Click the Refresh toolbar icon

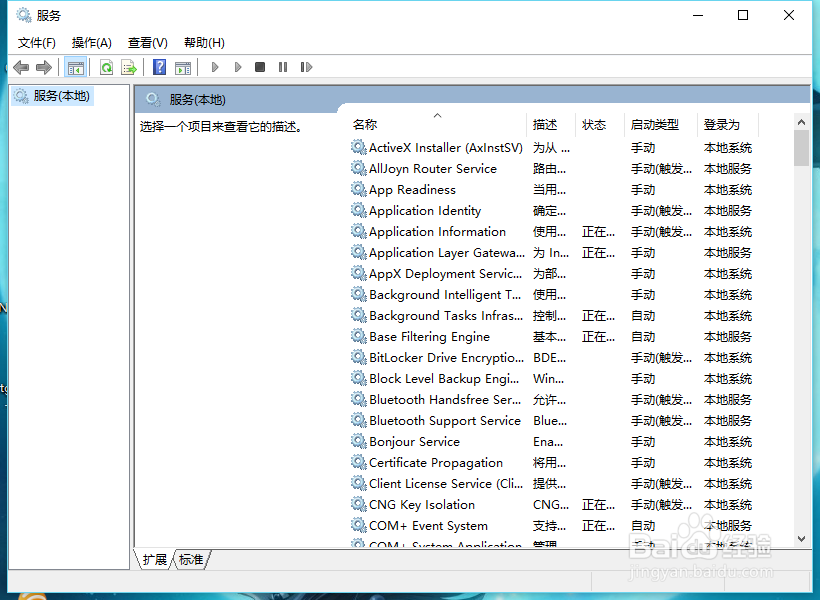(x=106, y=67)
